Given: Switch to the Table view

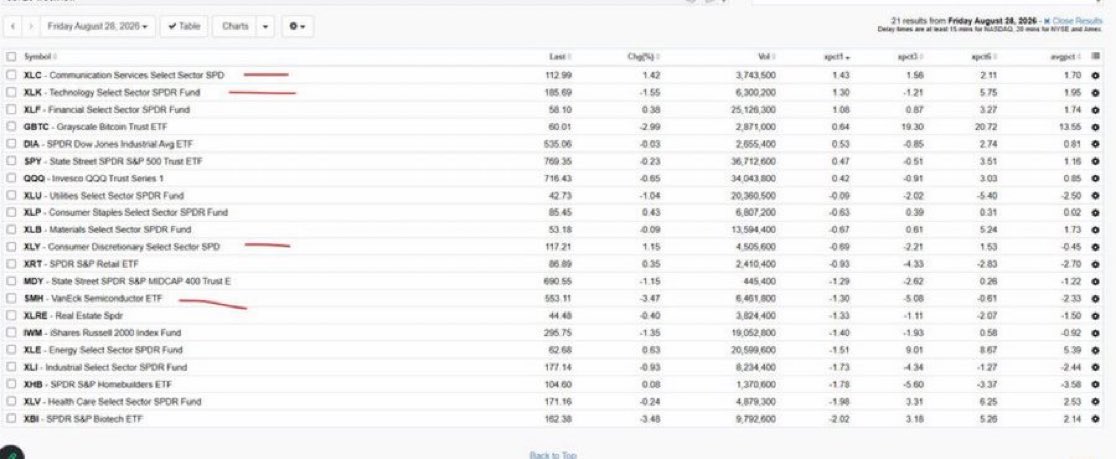Looking at the screenshot, I should (x=184, y=26).
